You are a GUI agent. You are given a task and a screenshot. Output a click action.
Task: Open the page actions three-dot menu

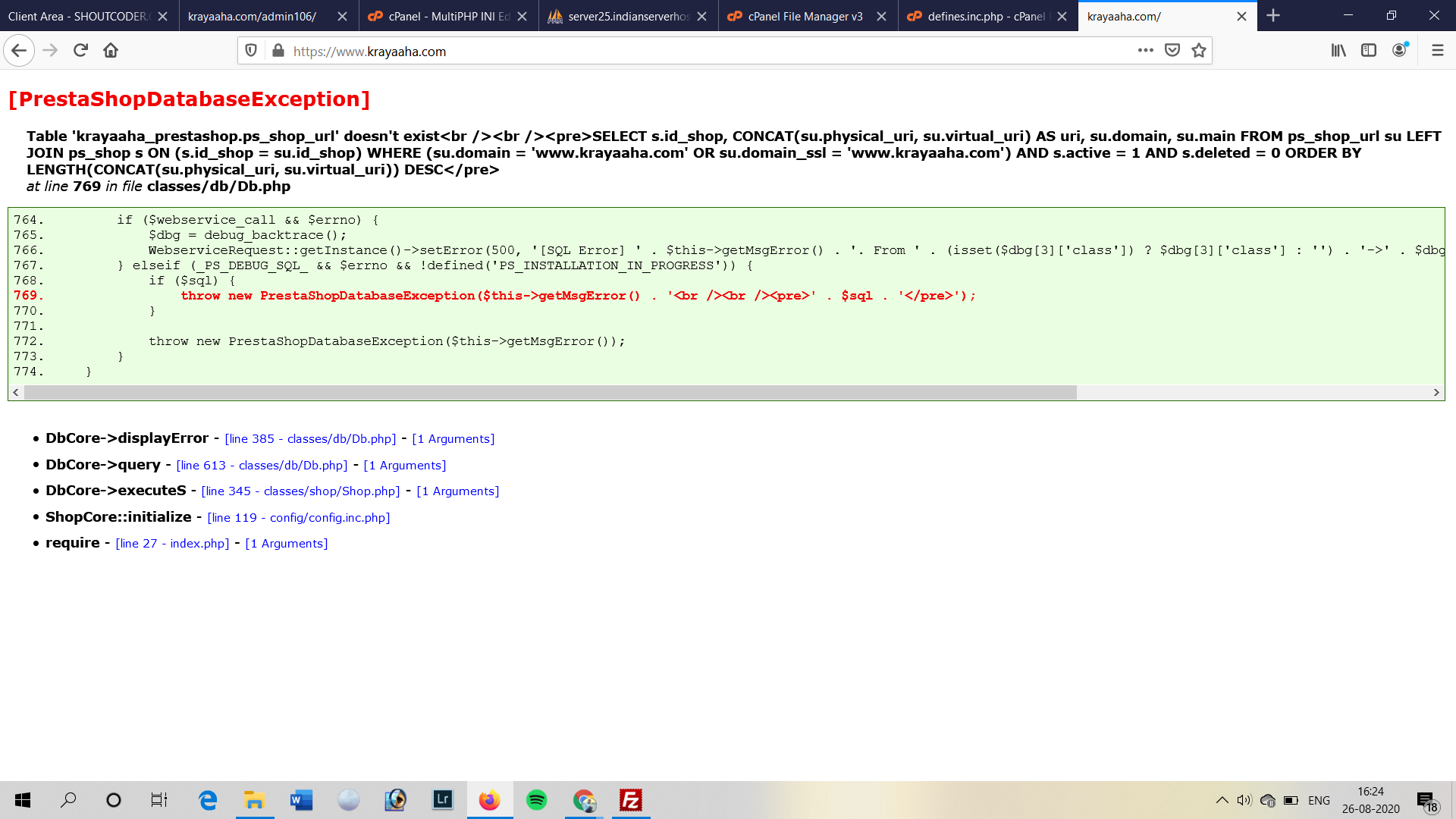coord(1145,51)
